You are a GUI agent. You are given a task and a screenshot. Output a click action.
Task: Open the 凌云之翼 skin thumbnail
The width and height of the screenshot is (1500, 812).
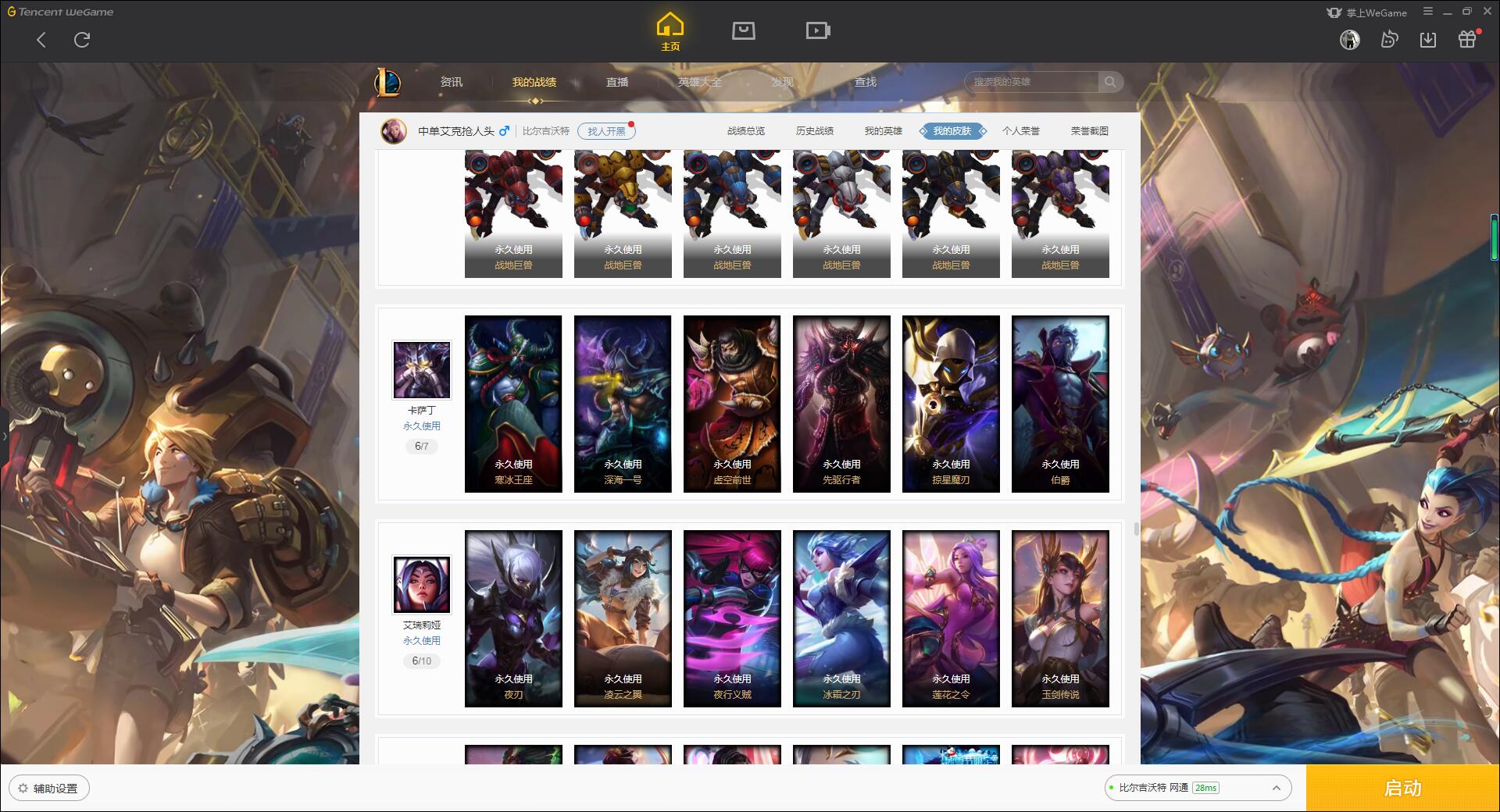pos(623,618)
